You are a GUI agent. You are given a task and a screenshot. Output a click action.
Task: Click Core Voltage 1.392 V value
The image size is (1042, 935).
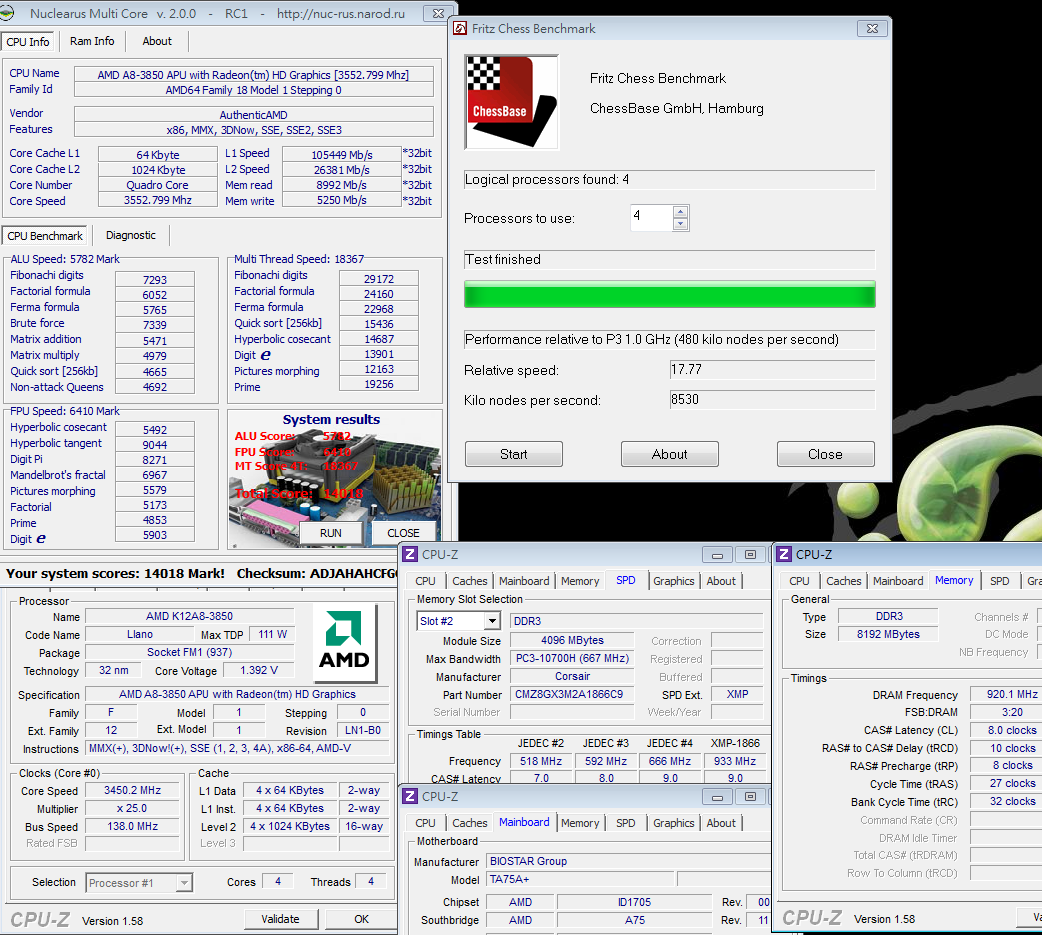click(259, 671)
